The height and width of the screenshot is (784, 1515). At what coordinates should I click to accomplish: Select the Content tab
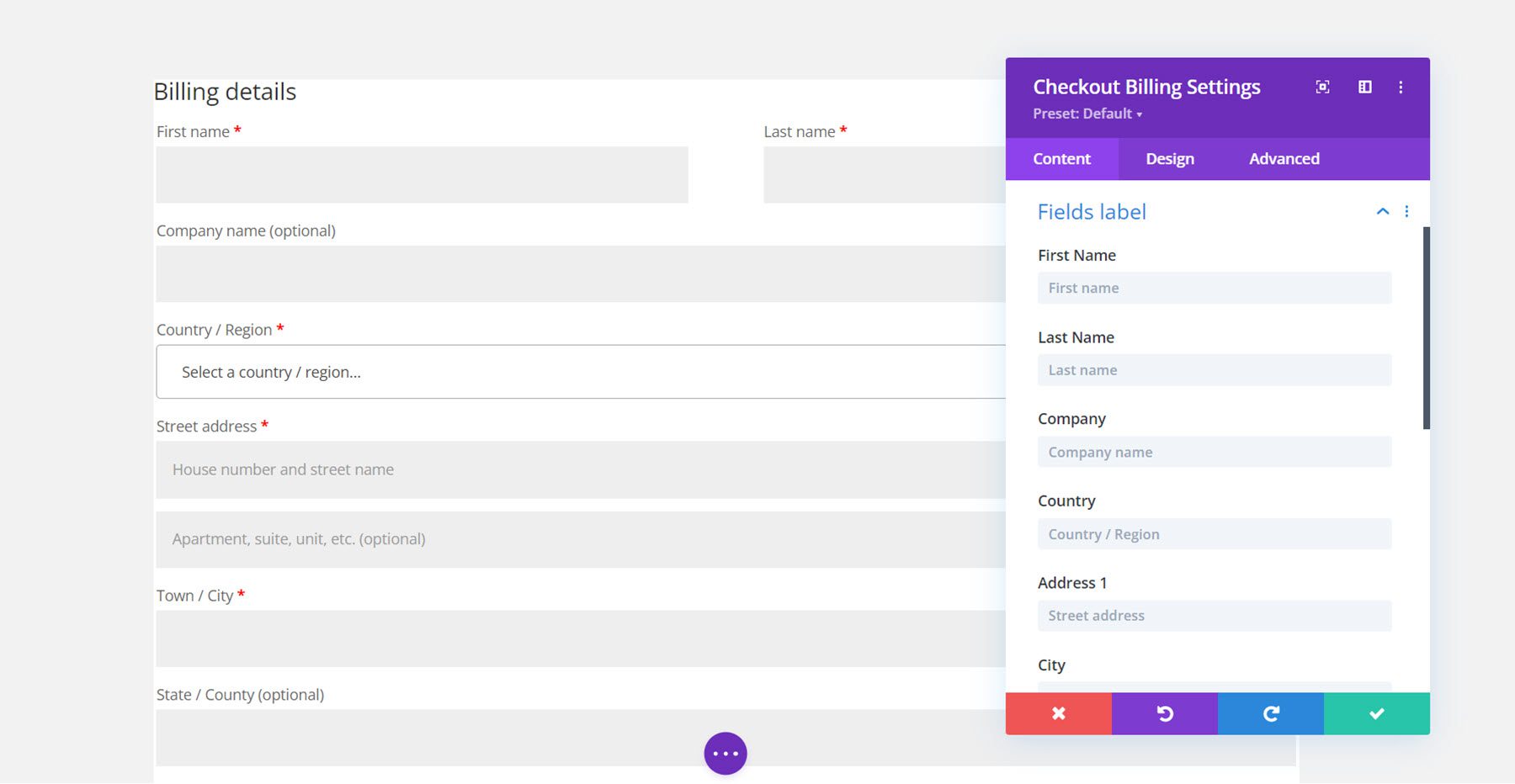[x=1061, y=158]
